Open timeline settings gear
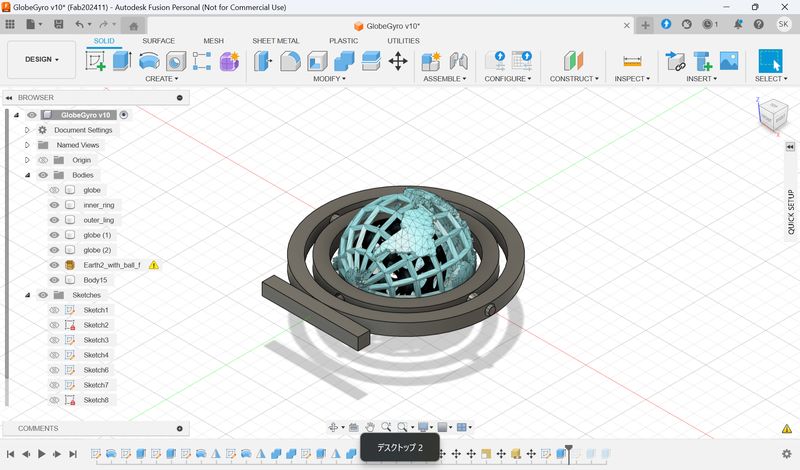Image resolution: width=800 pixels, height=470 pixels. click(787, 454)
